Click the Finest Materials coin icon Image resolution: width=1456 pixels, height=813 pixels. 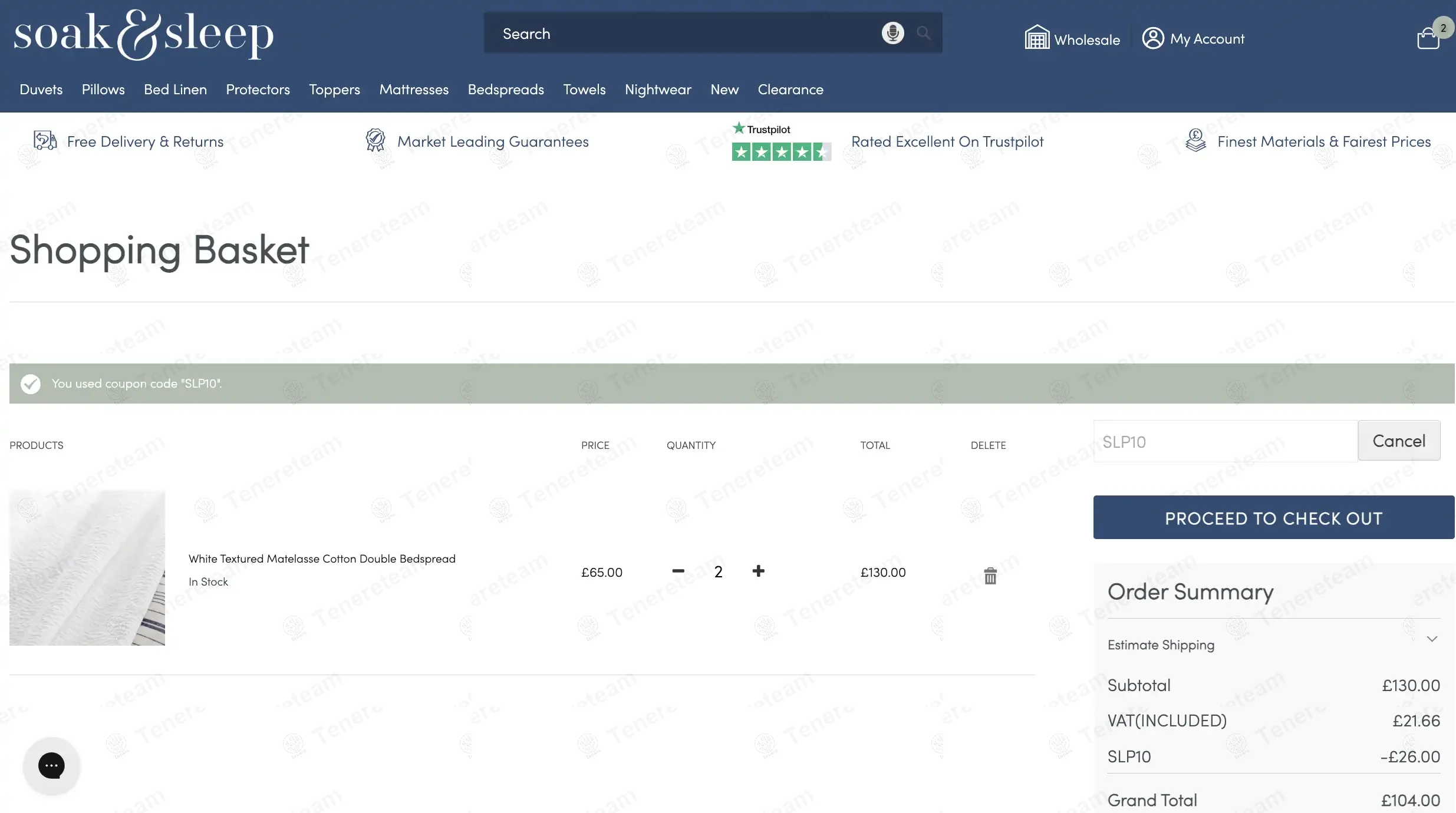click(1195, 141)
